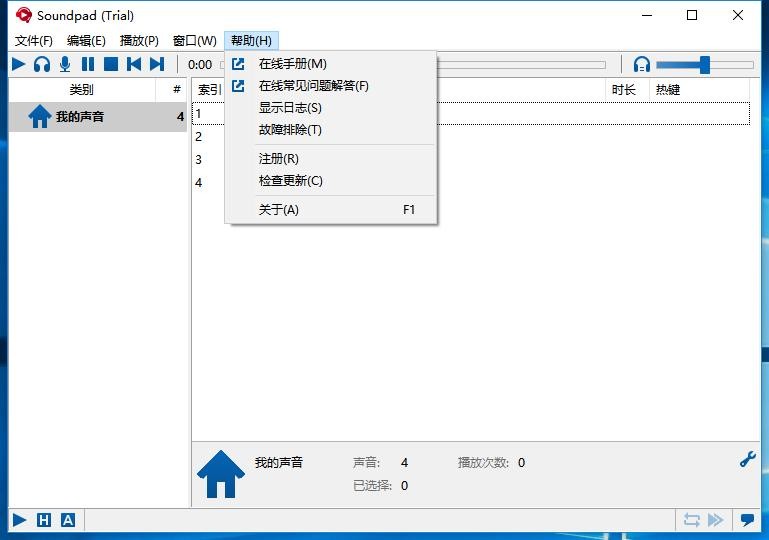Skip to the next sound
The image size is (769, 540).
coord(157,64)
